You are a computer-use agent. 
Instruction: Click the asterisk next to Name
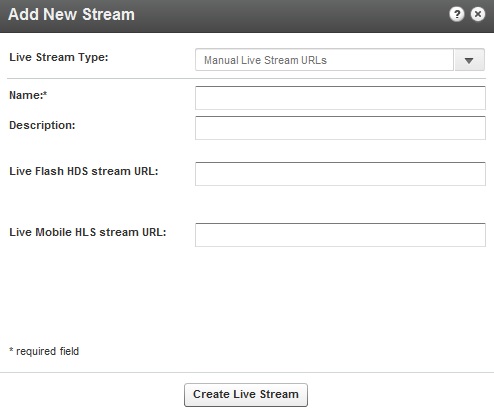click(45, 94)
